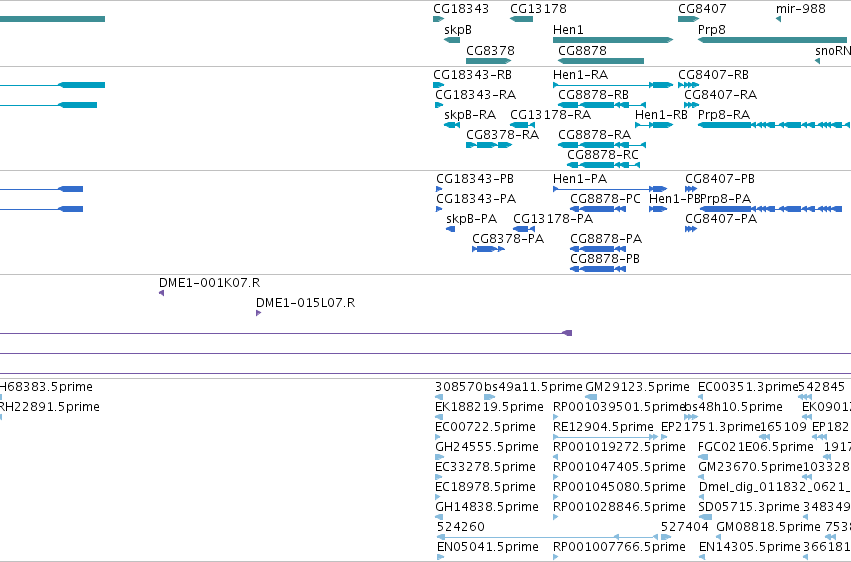Select protein CG8878-PC

pos(605,199)
